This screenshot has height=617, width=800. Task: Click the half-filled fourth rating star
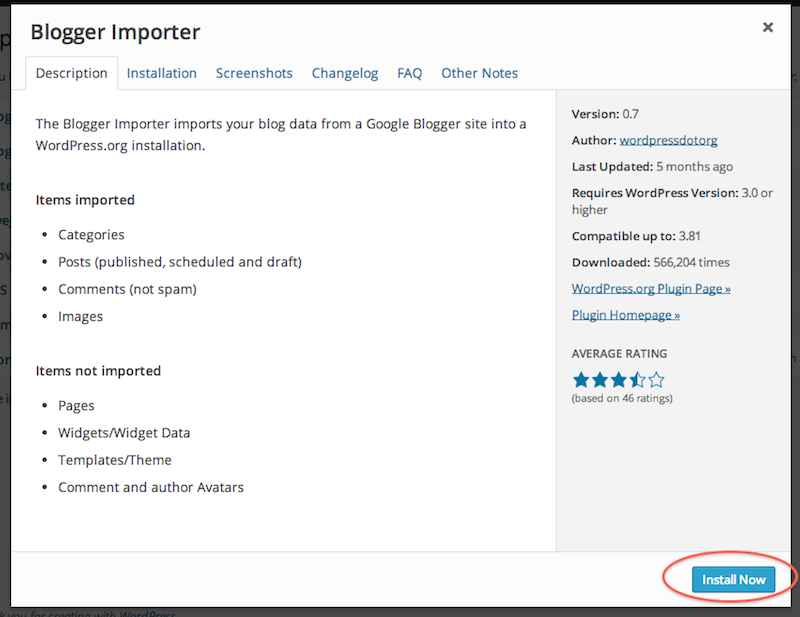[637, 380]
